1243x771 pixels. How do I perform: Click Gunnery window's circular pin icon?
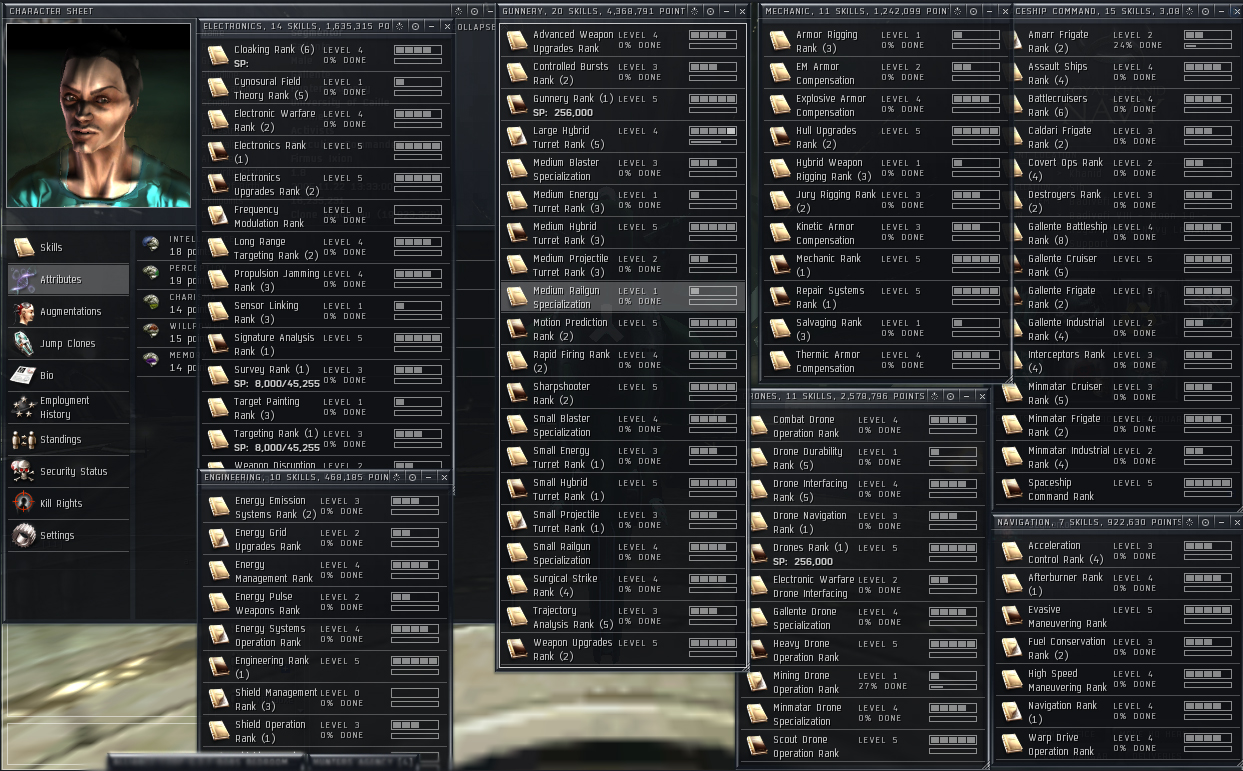710,10
